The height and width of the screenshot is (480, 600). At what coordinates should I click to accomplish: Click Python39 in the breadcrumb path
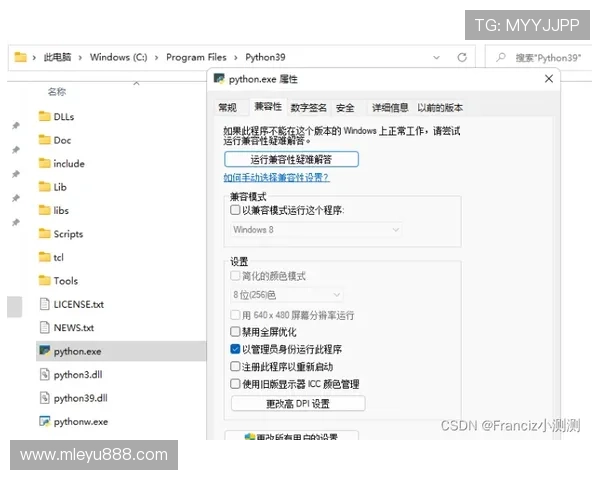[266, 57]
